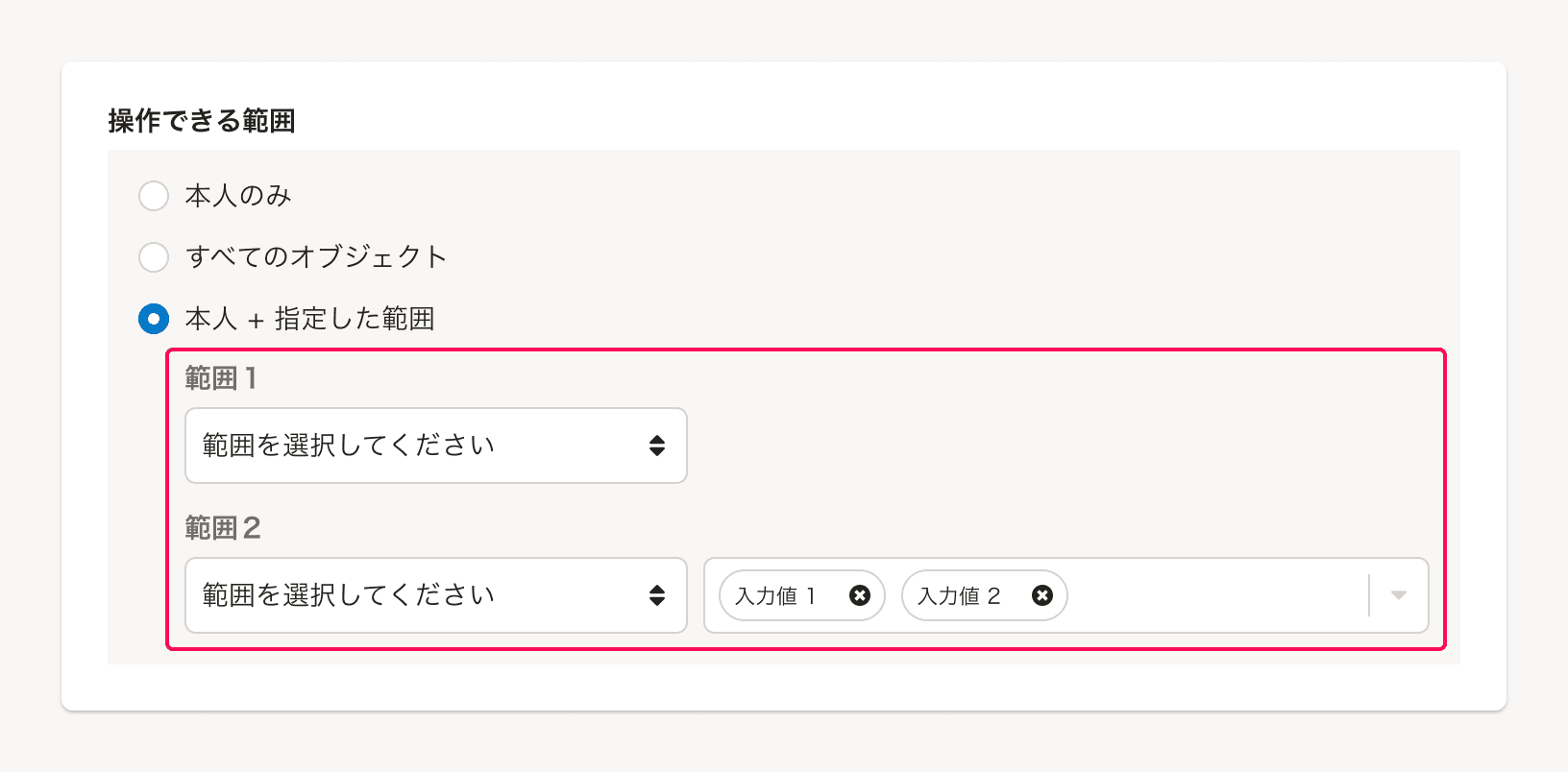Screen dimensions: 1568x772
Task: Click the 入力値 1 chip
Action: (774, 595)
